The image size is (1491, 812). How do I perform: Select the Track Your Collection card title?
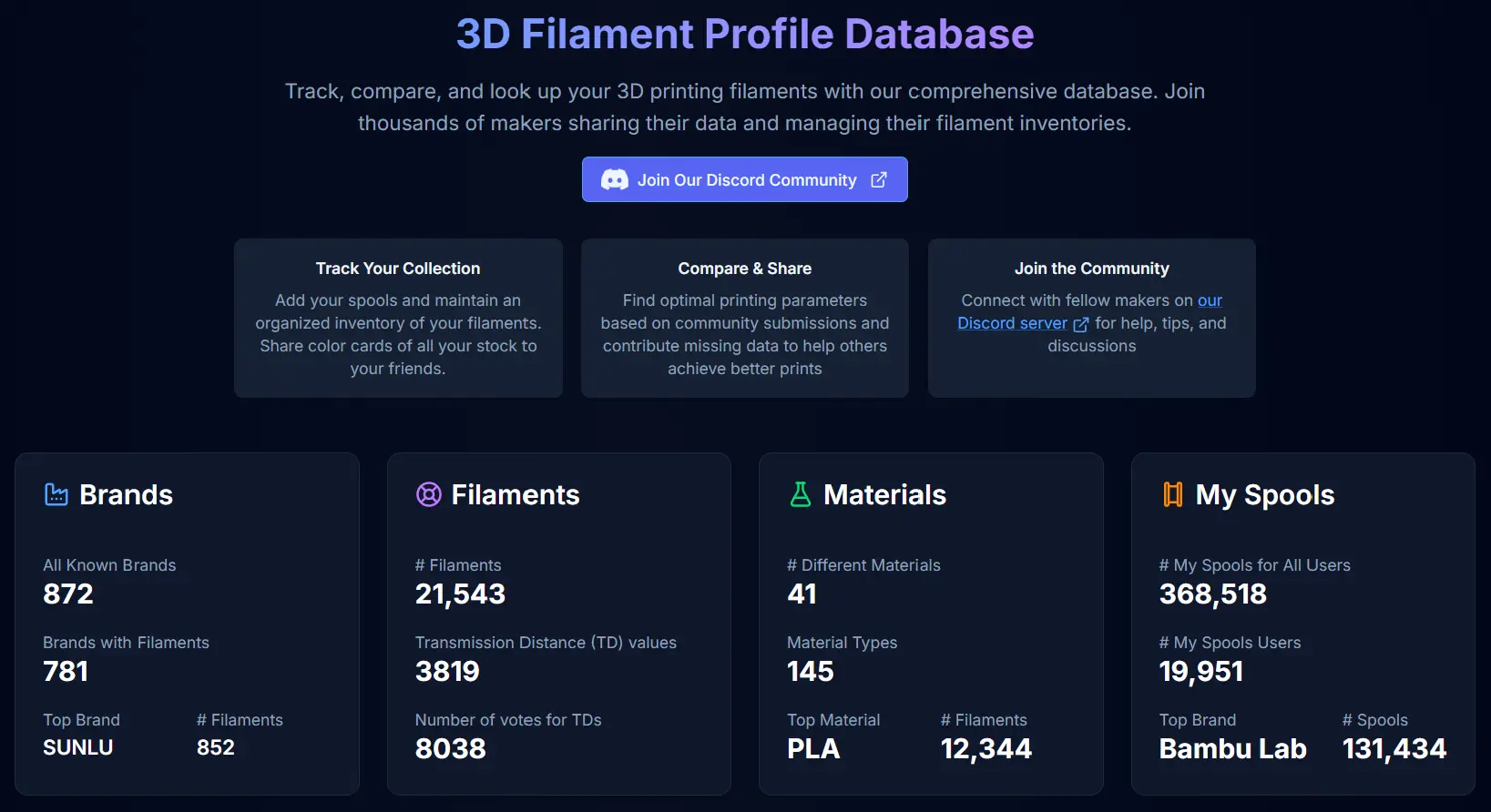(x=398, y=269)
